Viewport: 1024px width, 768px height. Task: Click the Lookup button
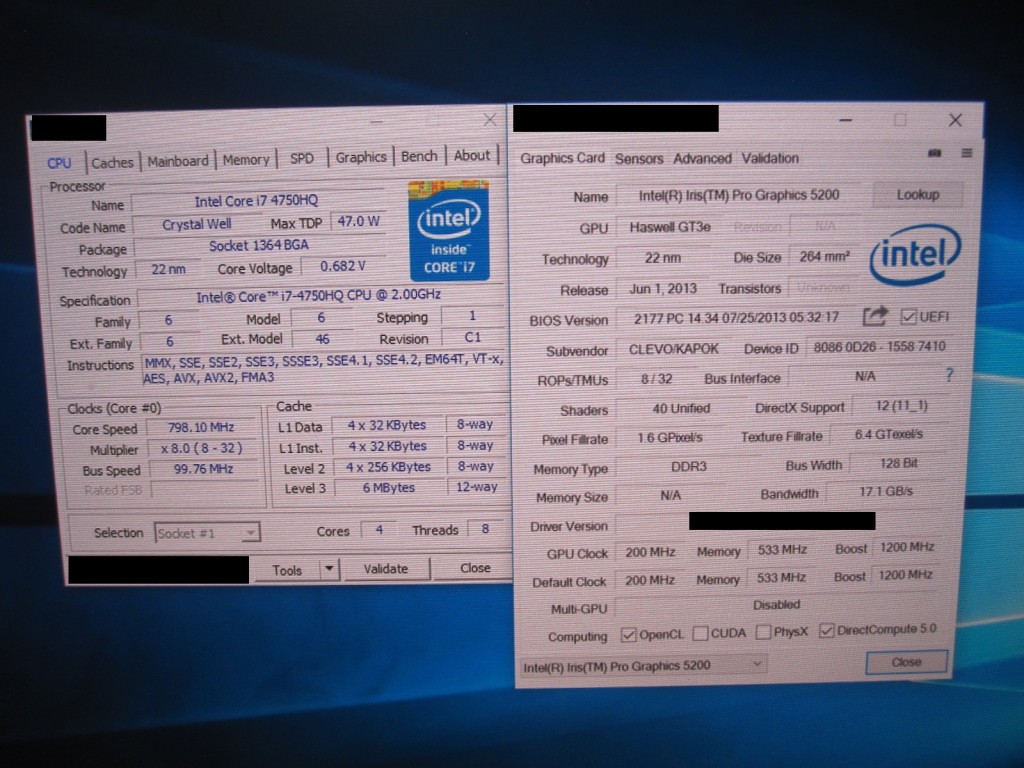[x=918, y=195]
